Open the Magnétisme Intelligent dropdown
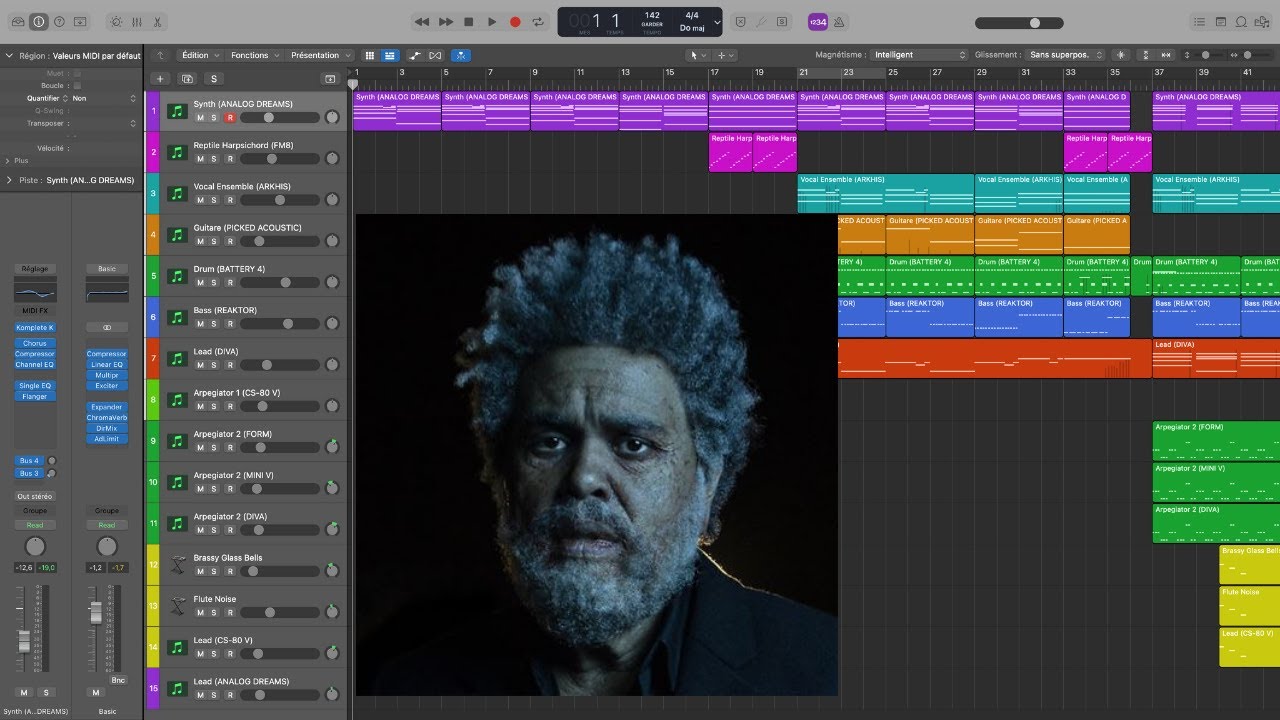This screenshot has width=1280, height=720. (920, 55)
